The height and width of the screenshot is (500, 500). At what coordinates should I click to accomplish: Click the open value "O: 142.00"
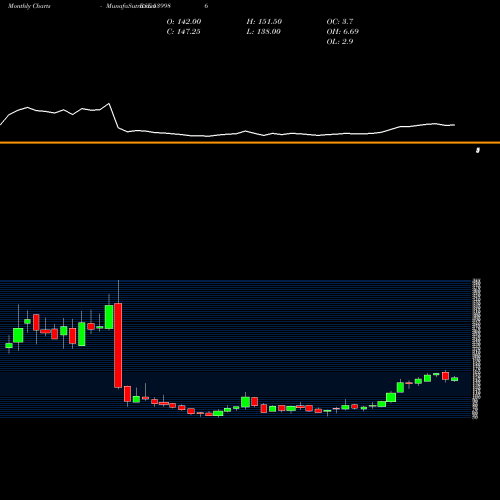tap(184, 22)
